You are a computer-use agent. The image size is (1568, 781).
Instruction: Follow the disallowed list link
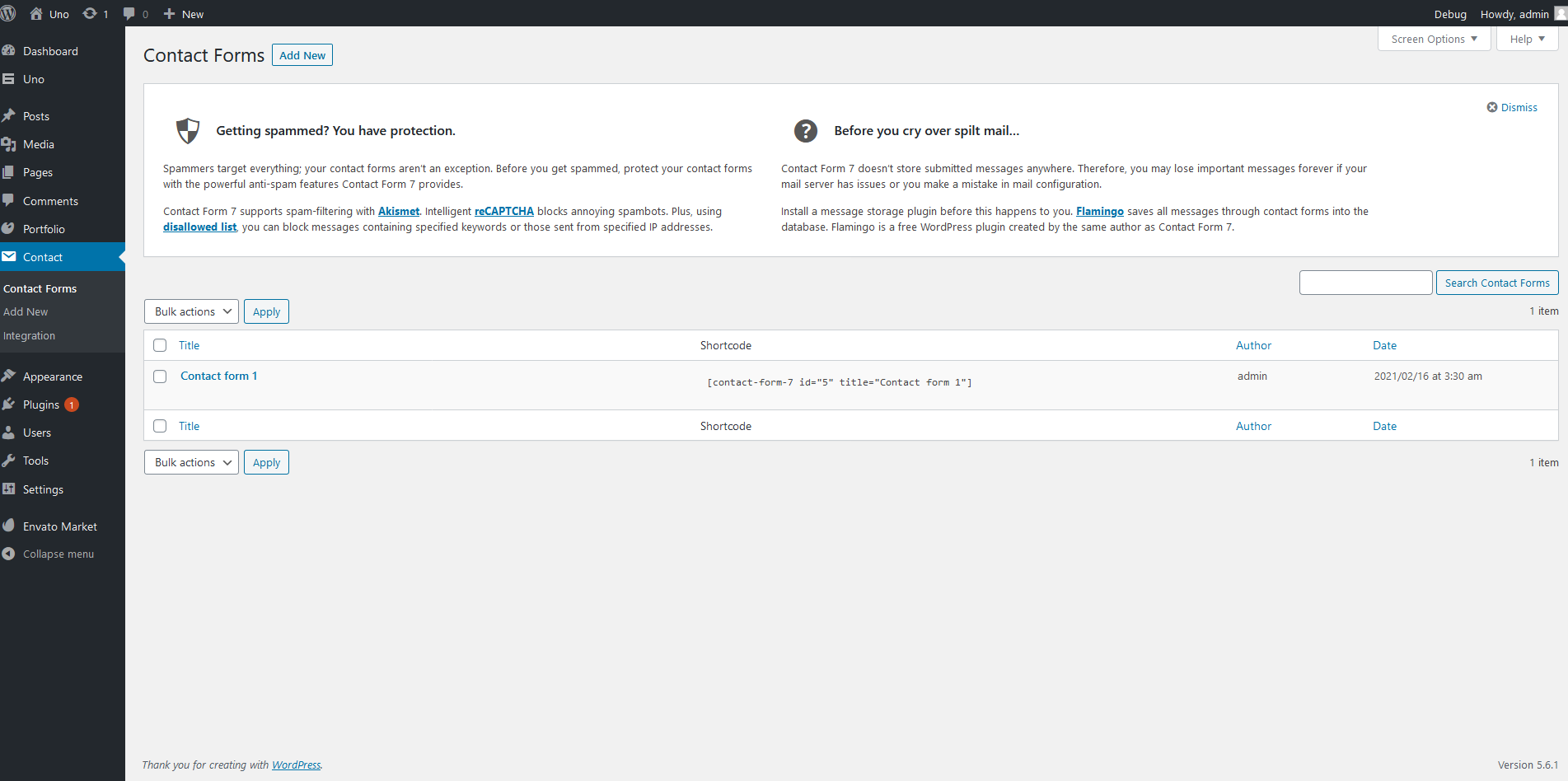click(200, 227)
